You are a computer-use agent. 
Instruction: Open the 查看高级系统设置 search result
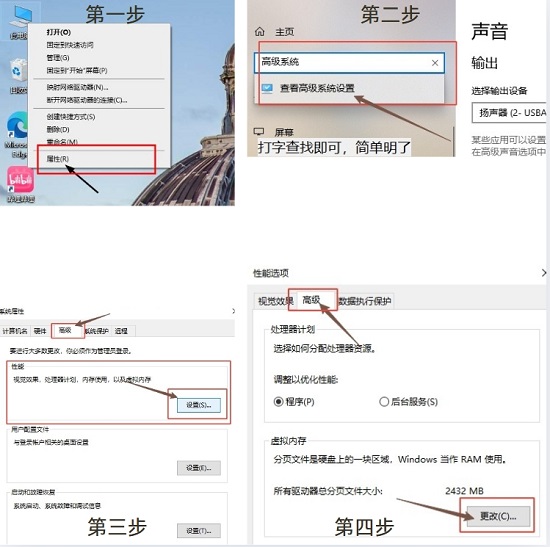coord(349,88)
